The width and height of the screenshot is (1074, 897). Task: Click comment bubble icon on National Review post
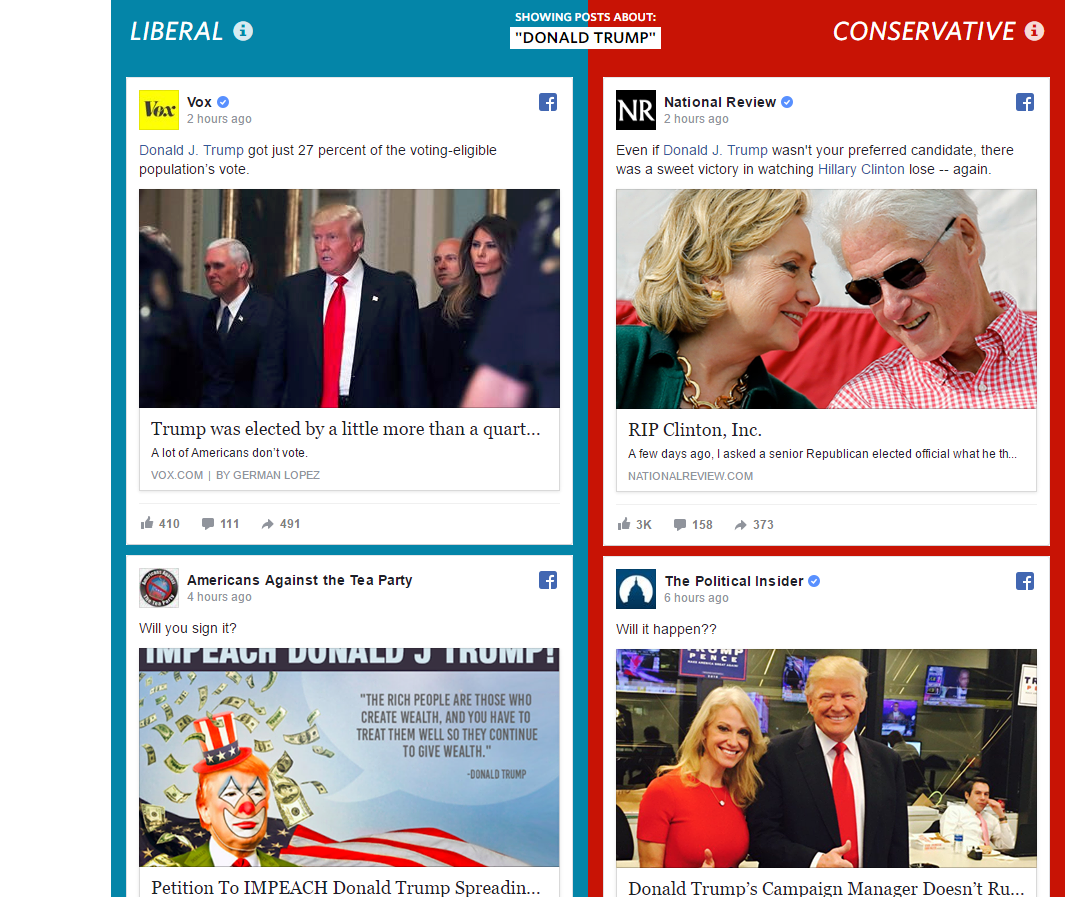click(x=679, y=525)
